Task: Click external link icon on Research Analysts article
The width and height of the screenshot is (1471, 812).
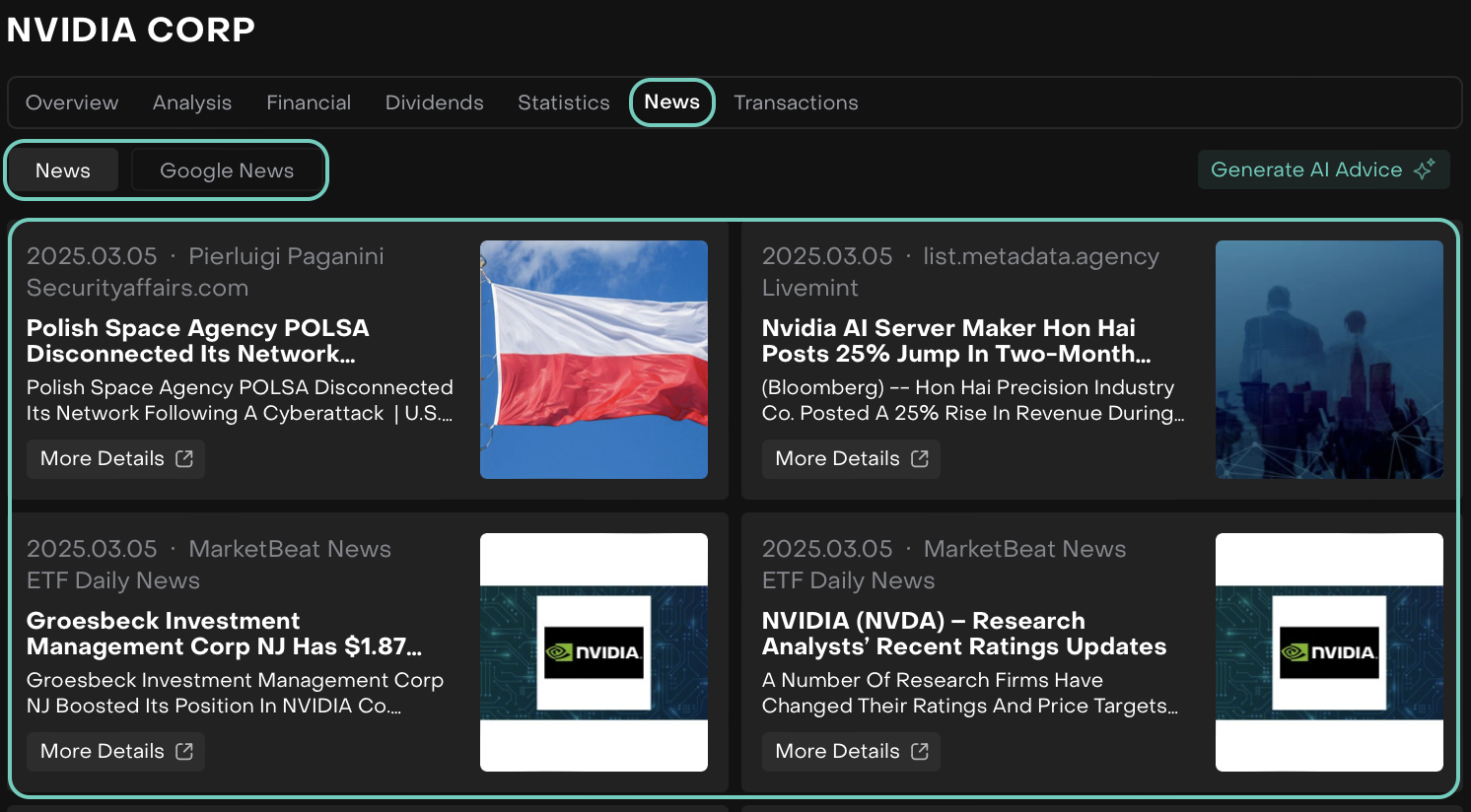Action: click(920, 751)
